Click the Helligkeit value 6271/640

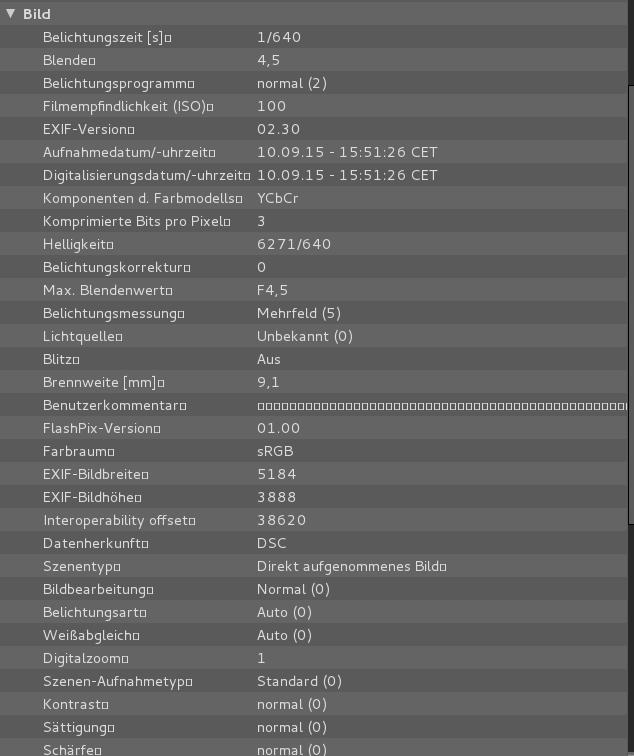tap(293, 244)
